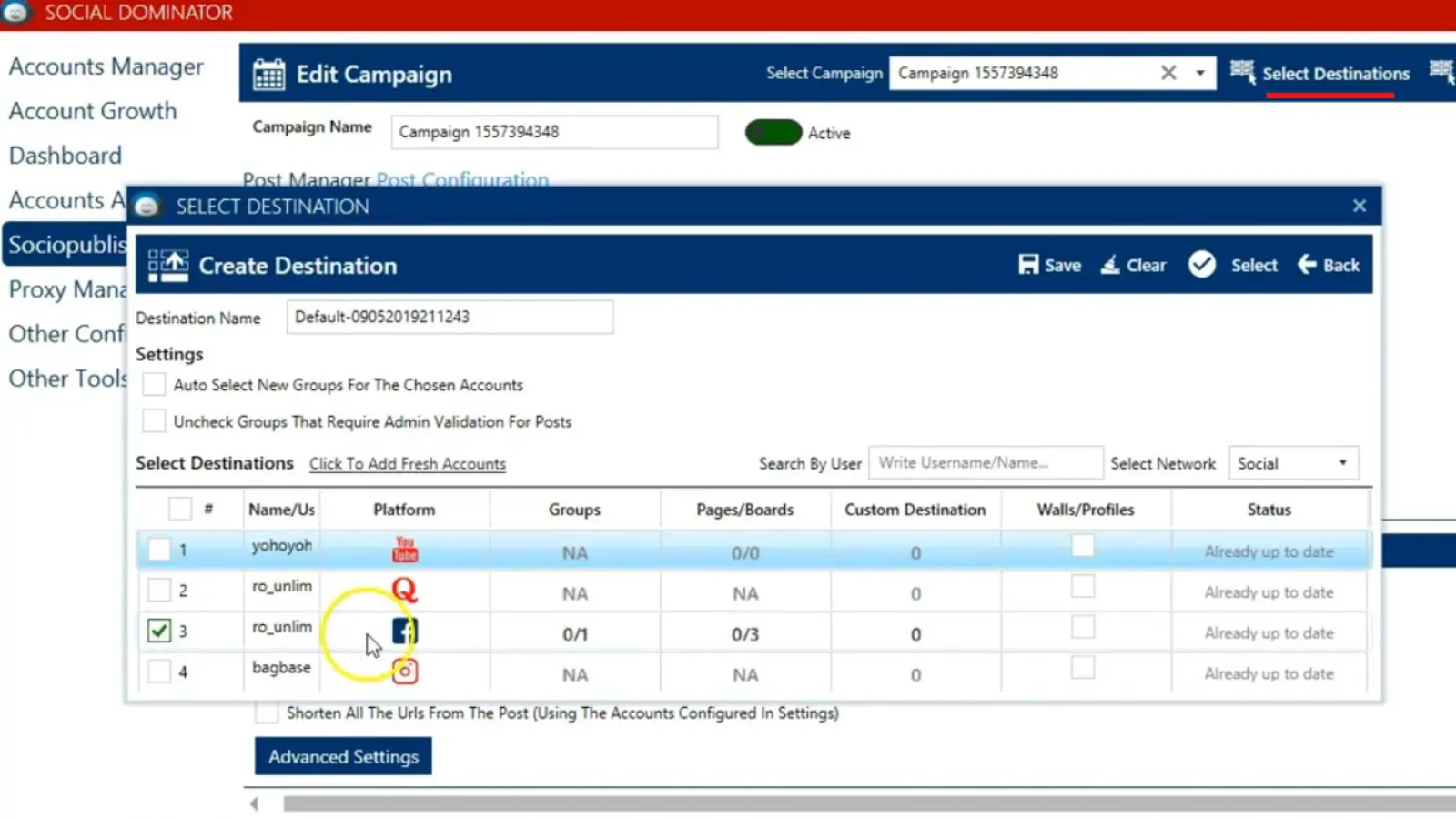The image size is (1456, 819).
Task: Click the Search By User input field
Action: coord(986,462)
